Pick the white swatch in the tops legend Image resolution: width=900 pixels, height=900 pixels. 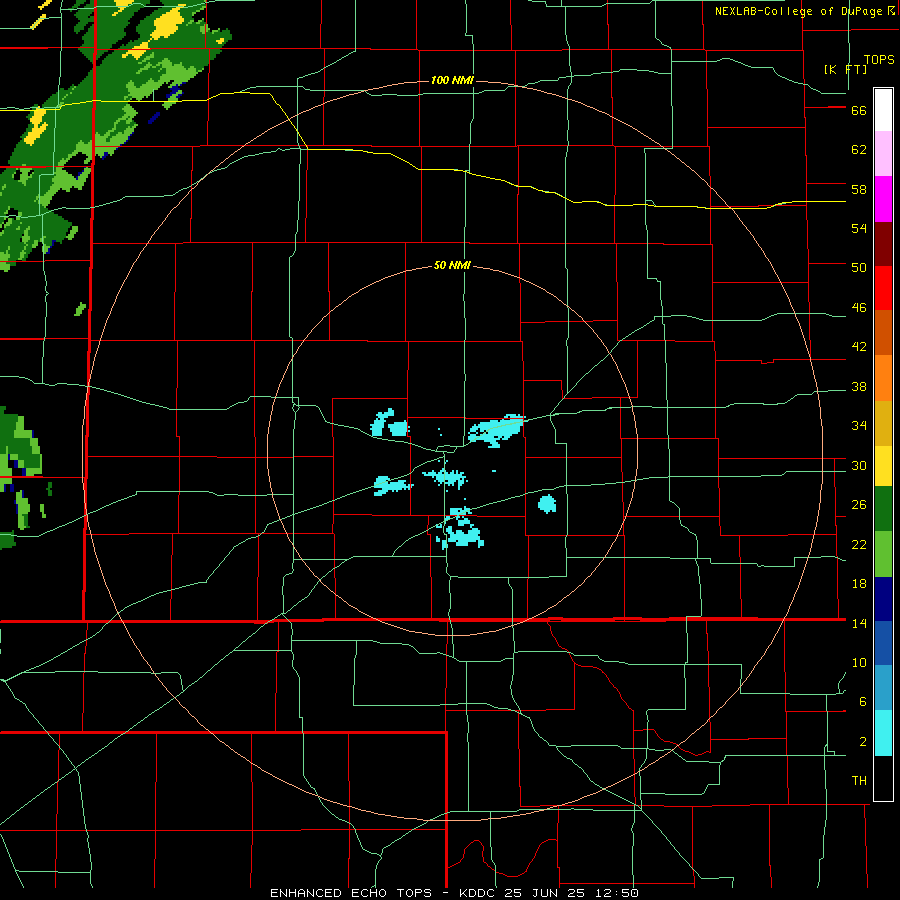[x=883, y=110]
